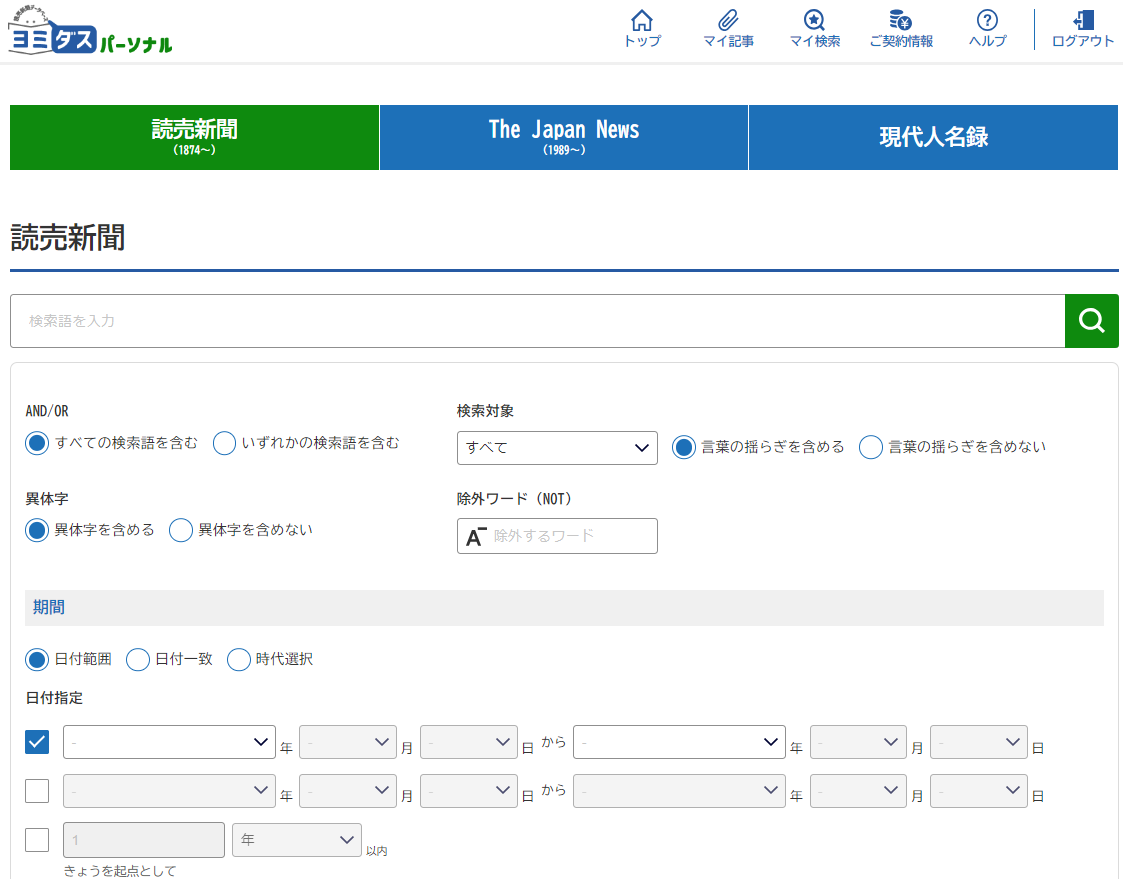Switch to 現代人名録 tab
1123x879 pixels.
pyautogui.click(x=933, y=138)
